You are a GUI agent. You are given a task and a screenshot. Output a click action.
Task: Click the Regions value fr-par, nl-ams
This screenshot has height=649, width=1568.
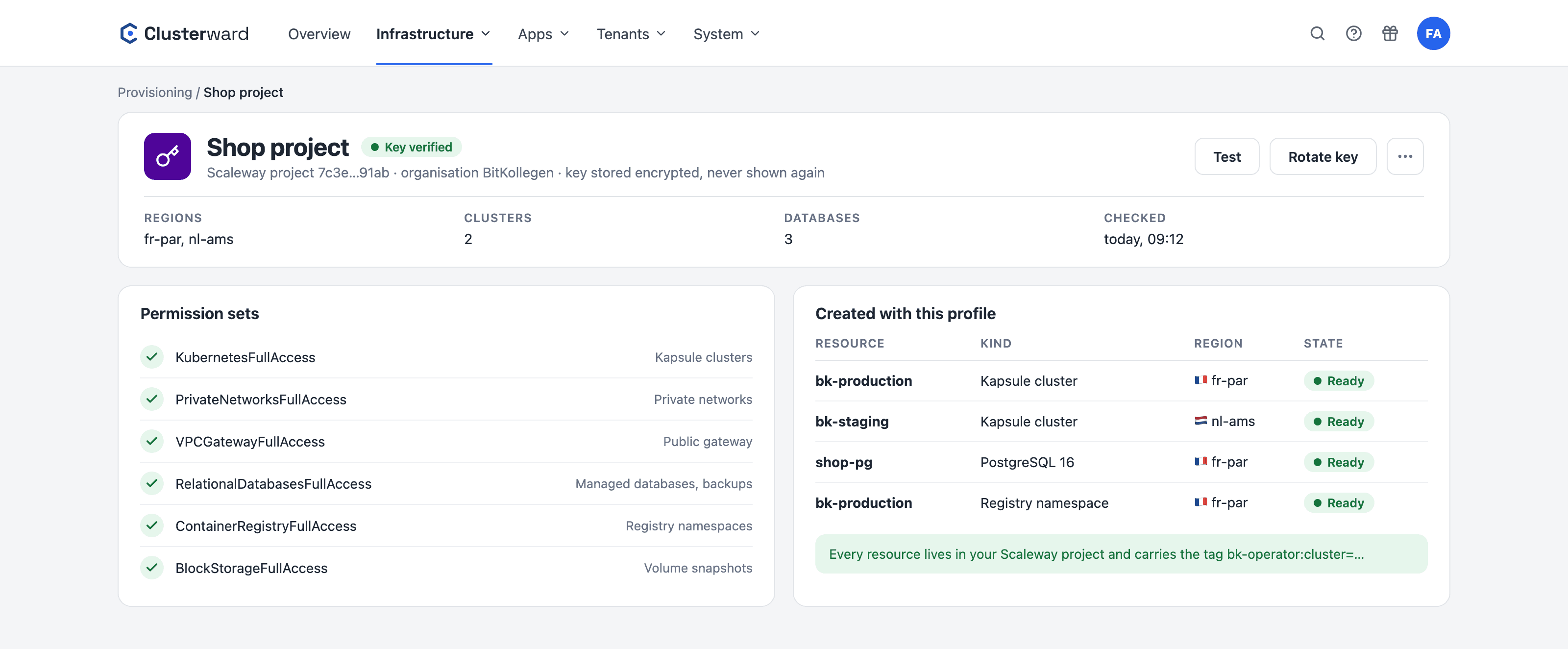(189, 239)
